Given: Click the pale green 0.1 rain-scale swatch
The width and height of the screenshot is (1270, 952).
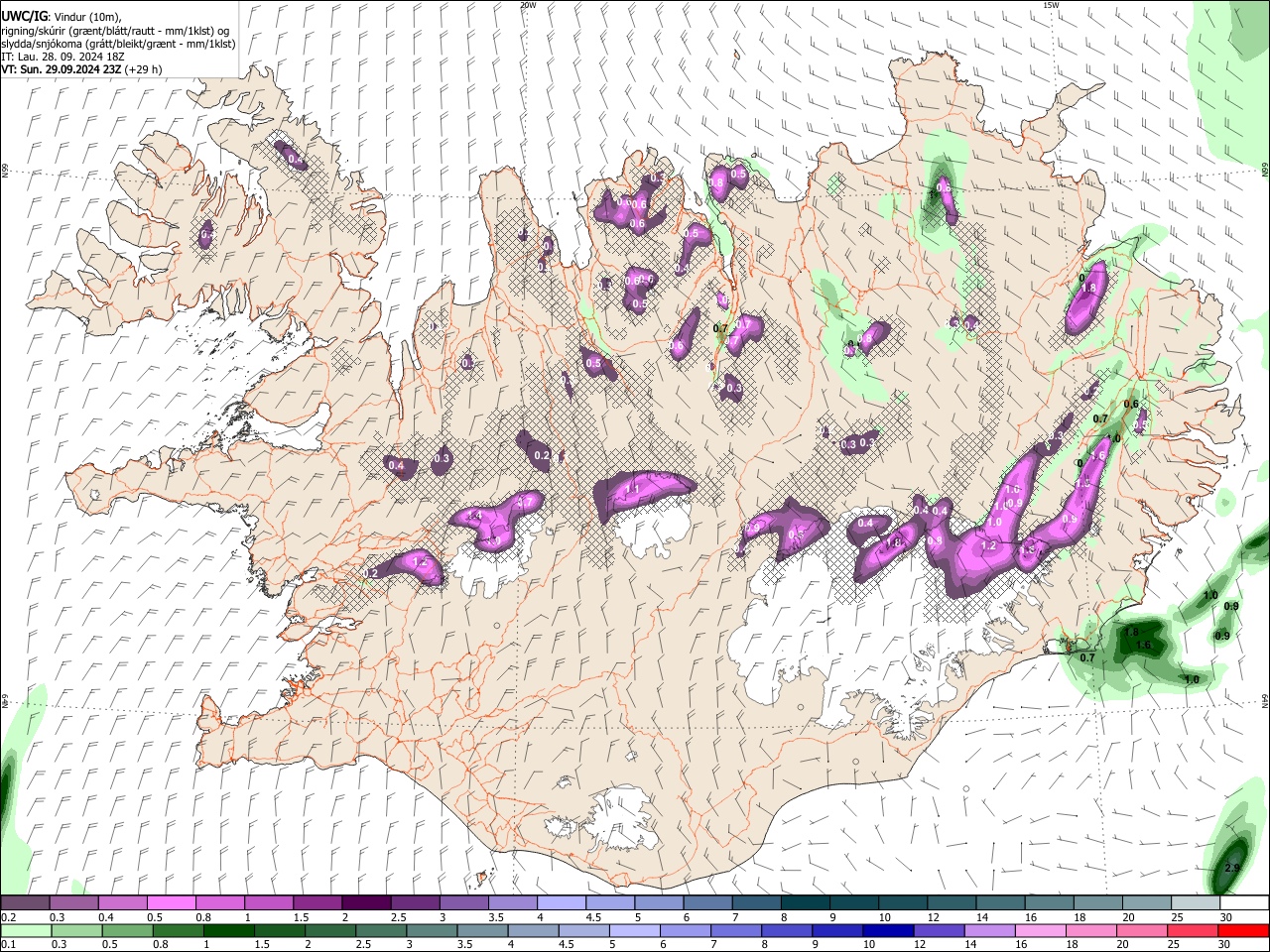Looking at the screenshot, I should 24,930.
